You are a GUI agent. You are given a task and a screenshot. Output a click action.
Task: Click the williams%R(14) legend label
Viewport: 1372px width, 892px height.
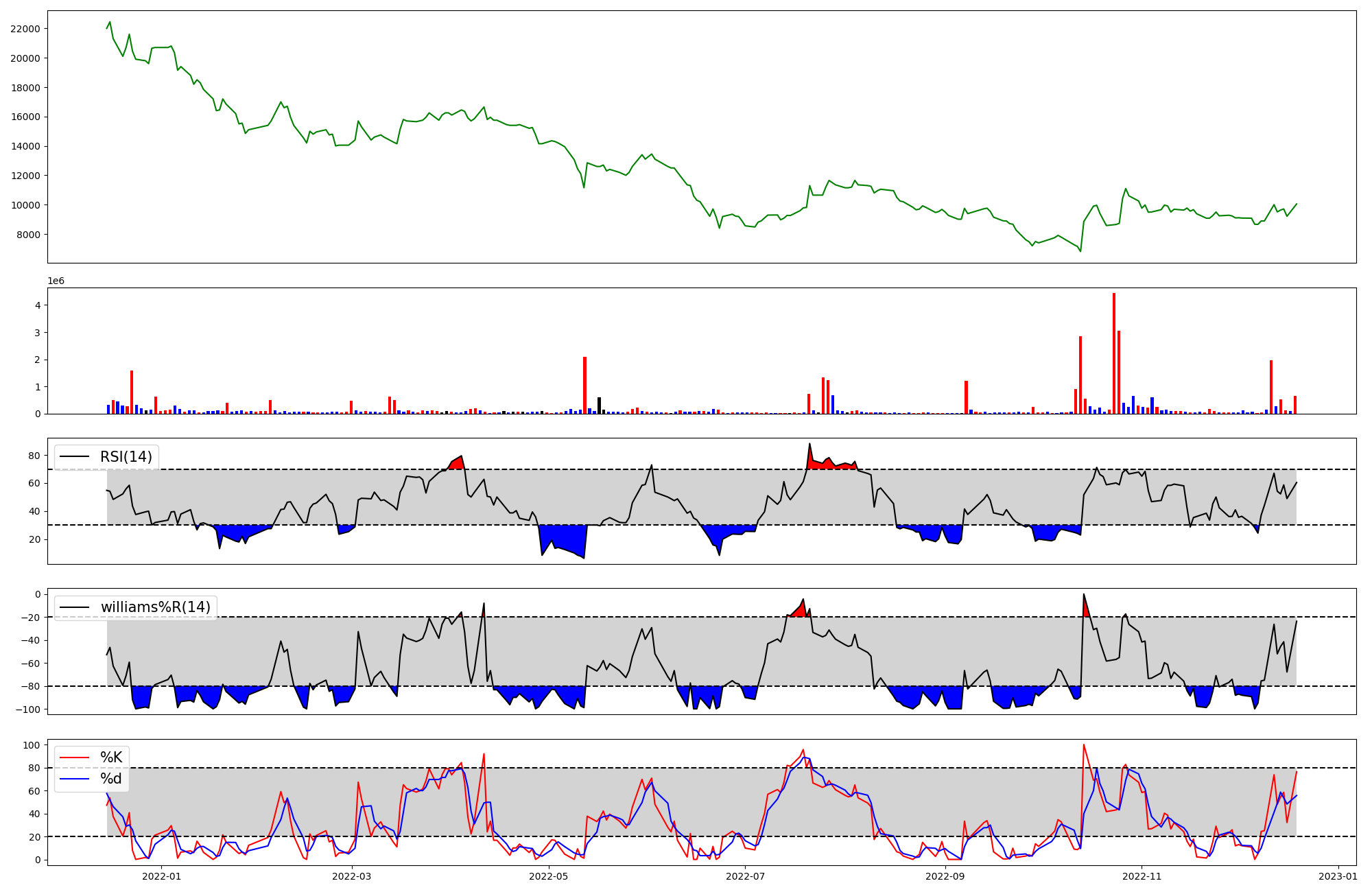[x=156, y=607]
